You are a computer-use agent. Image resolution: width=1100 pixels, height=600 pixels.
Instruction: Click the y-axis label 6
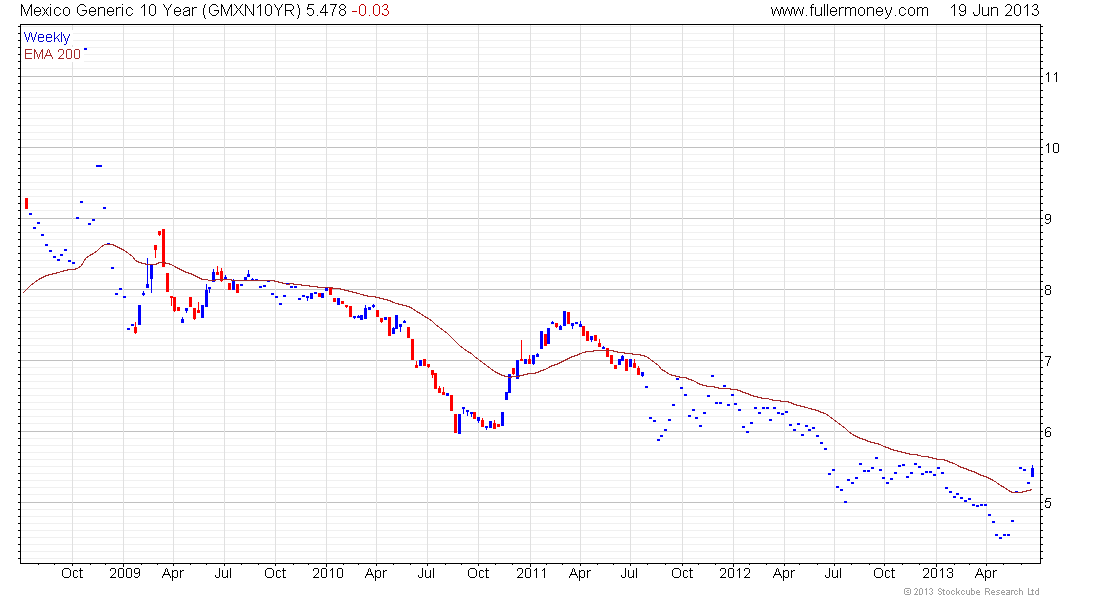[1048, 432]
